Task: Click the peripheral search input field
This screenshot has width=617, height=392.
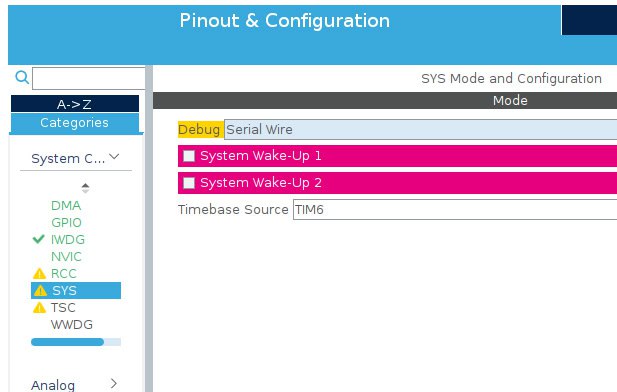Action: coord(89,78)
